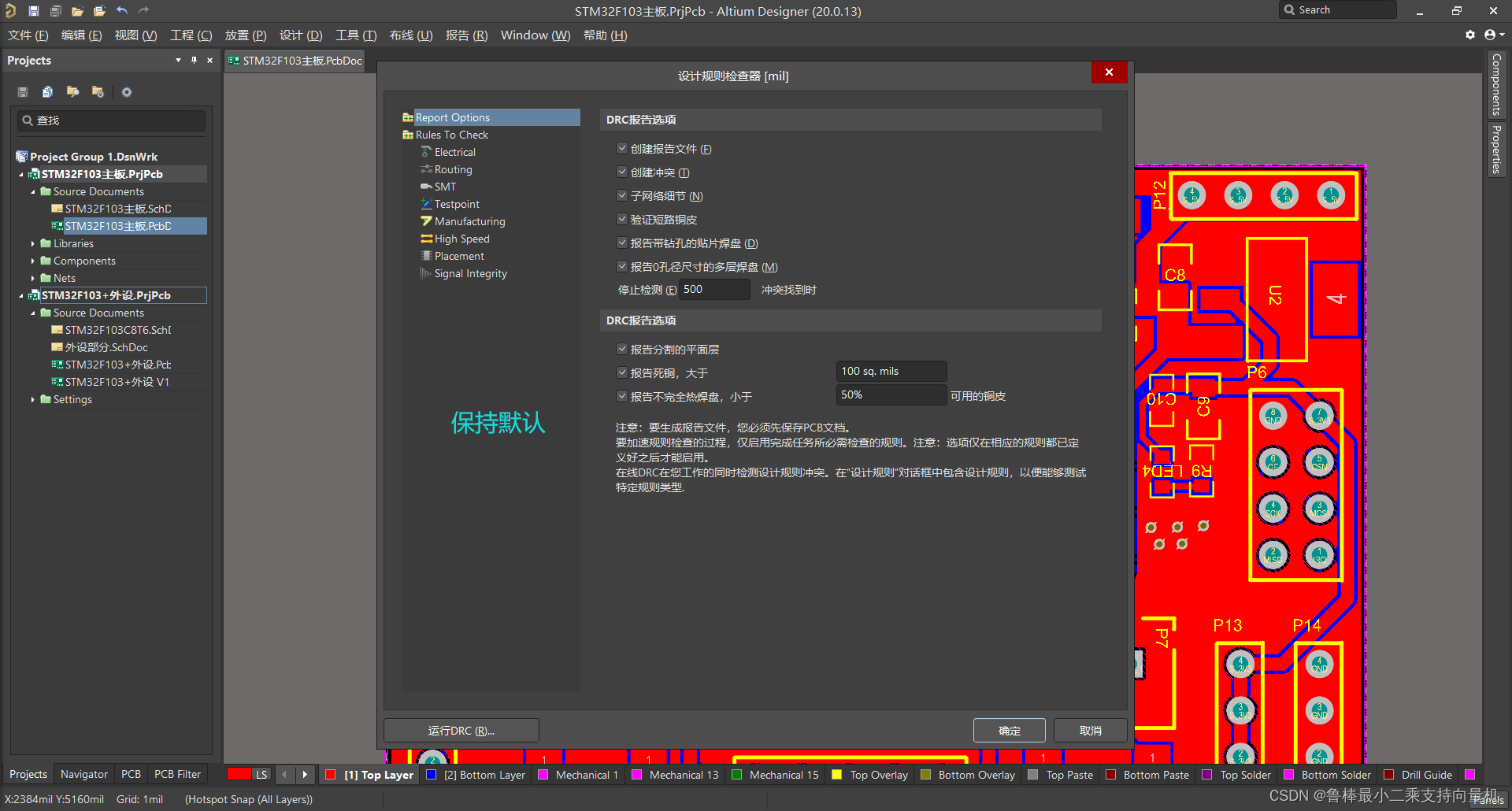Screen dimensions: 1512x811
Task: Click the Open project folder icon
Action: tap(99, 11)
